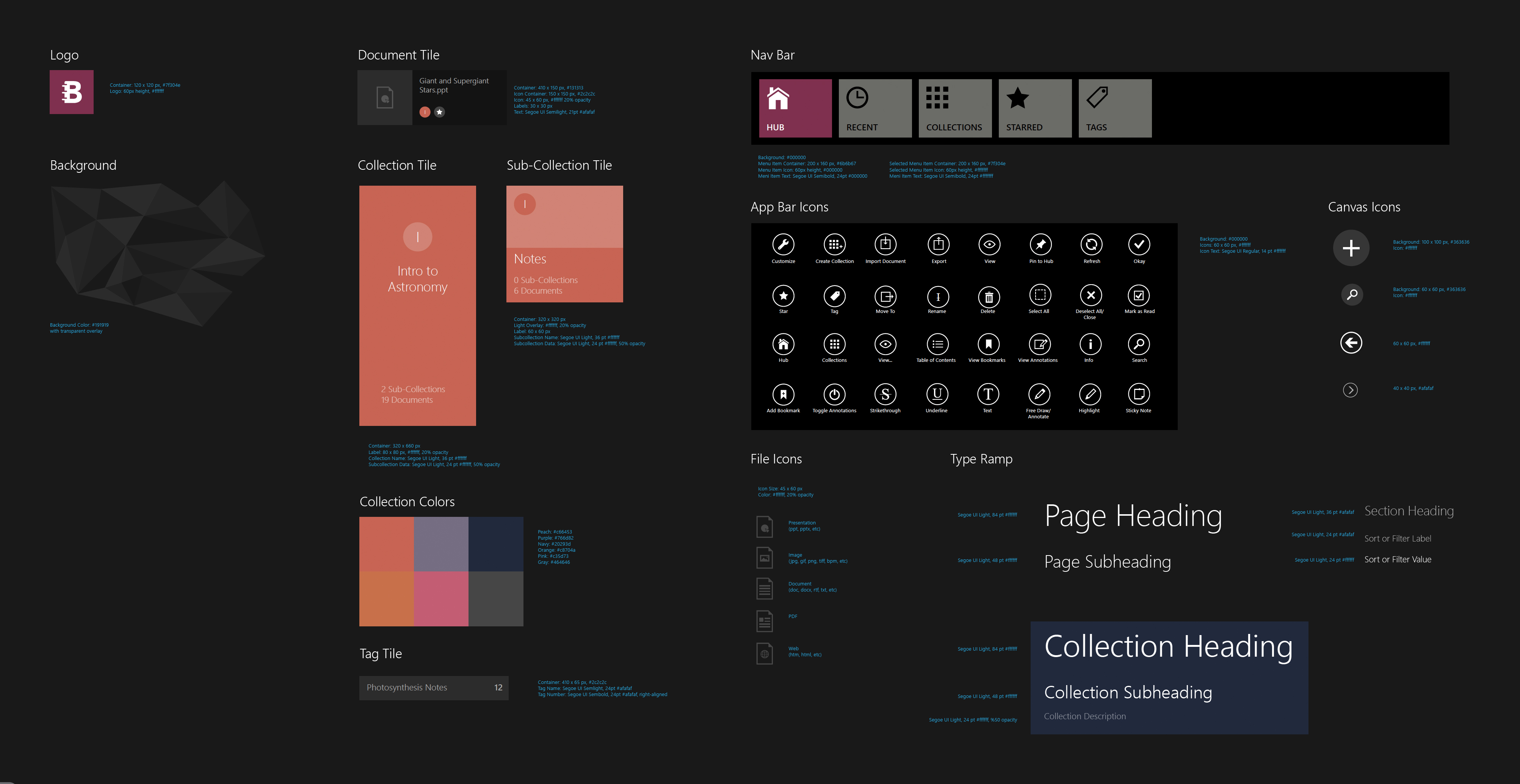Open the Move To icon

[x=885, y=296]
